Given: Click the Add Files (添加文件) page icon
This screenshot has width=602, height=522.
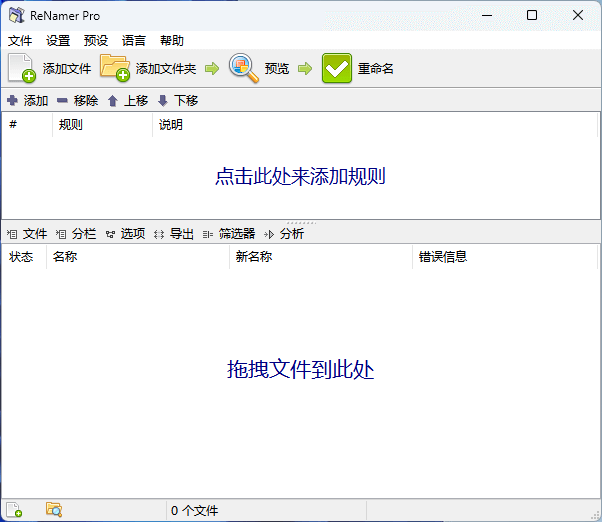Looking at the screenshot, I should 22,68.
